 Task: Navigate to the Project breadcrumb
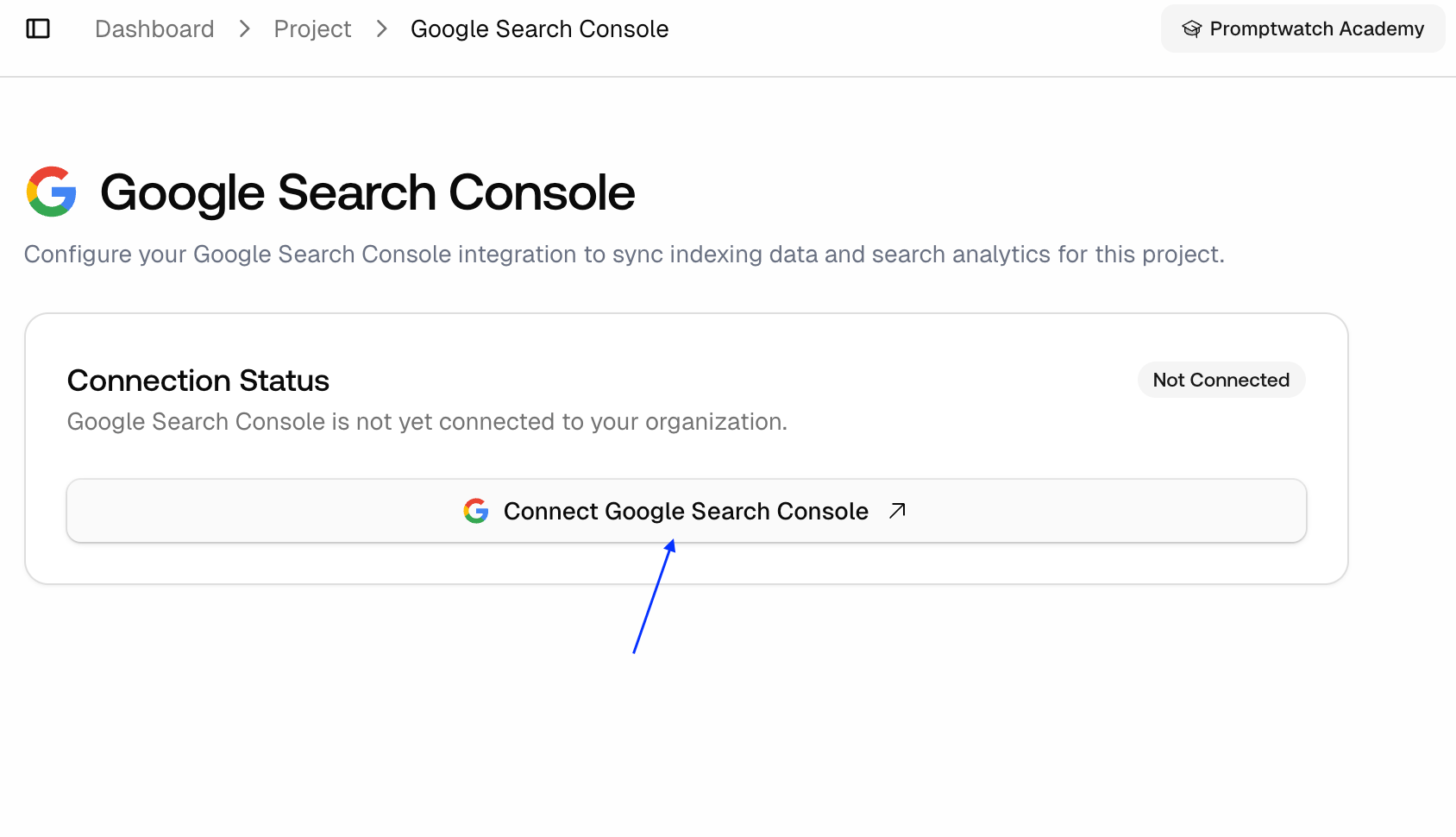point(312,28)
